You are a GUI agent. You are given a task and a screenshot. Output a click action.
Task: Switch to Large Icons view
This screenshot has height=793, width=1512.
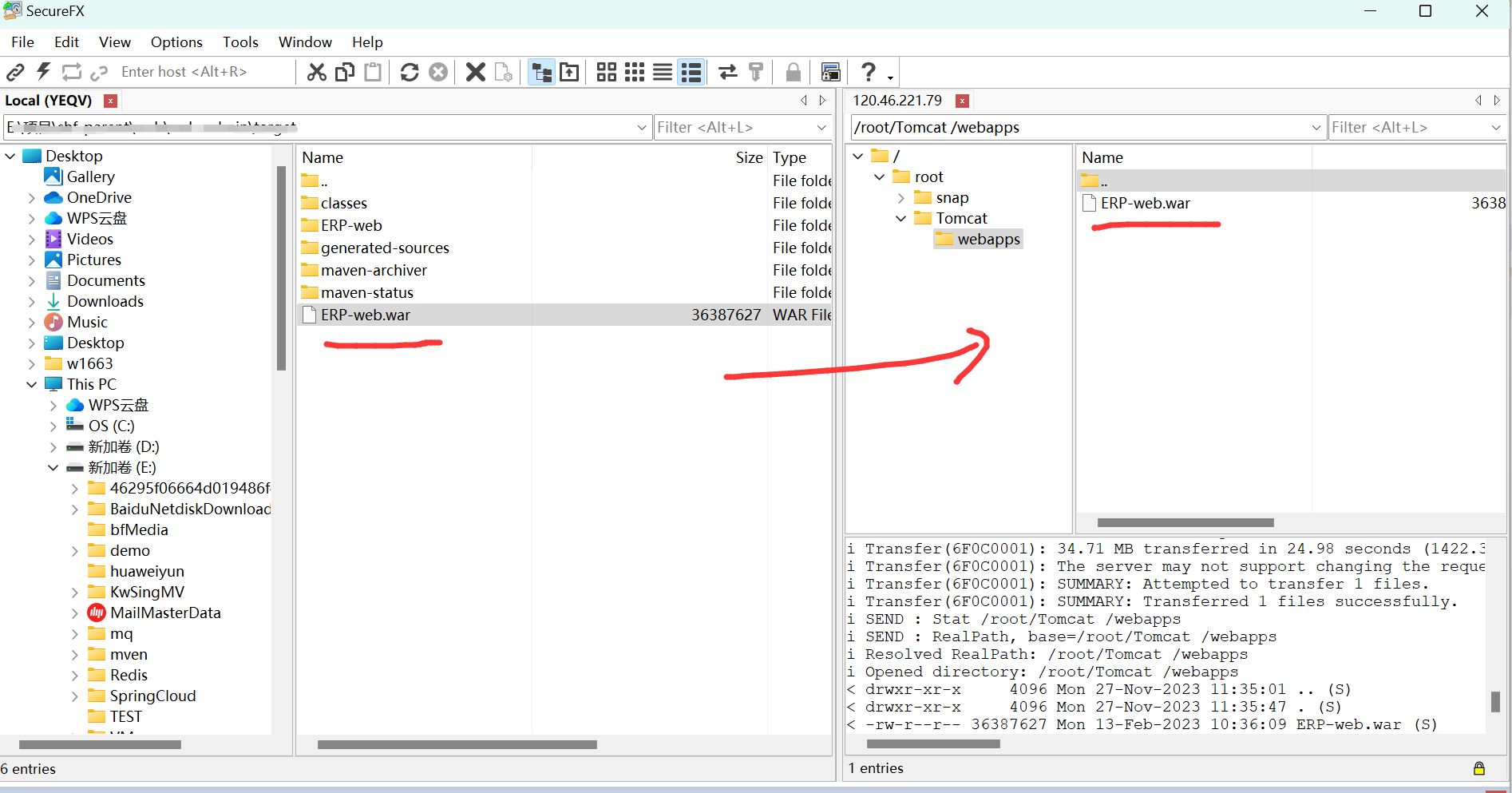tap(607, 72)
